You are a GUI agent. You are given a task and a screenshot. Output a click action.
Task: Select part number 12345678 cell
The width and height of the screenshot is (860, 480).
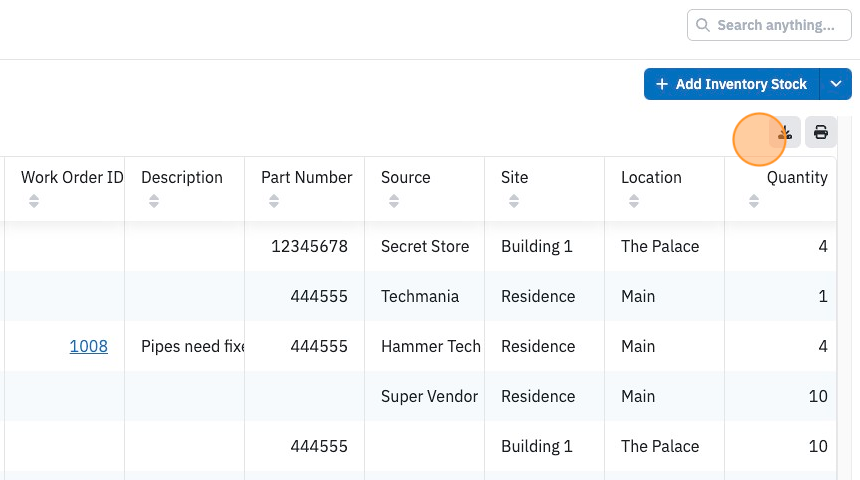click(304, 246)
